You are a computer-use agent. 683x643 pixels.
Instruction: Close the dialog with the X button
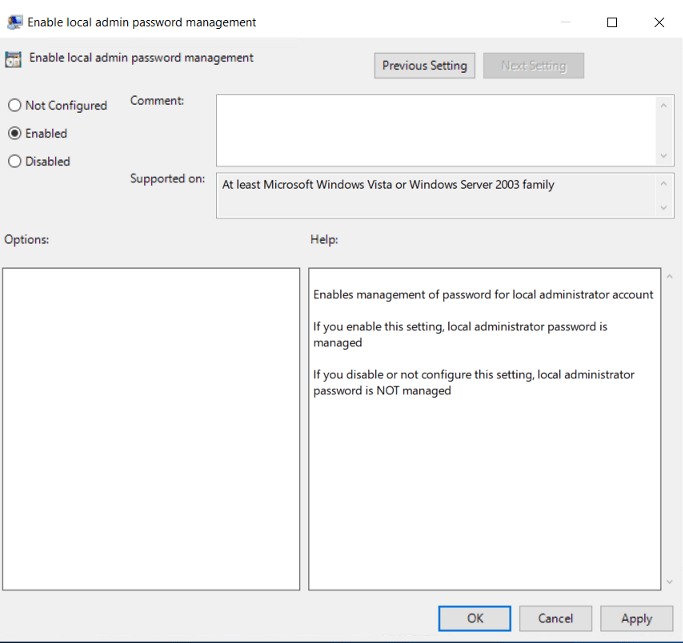point(658,22)
